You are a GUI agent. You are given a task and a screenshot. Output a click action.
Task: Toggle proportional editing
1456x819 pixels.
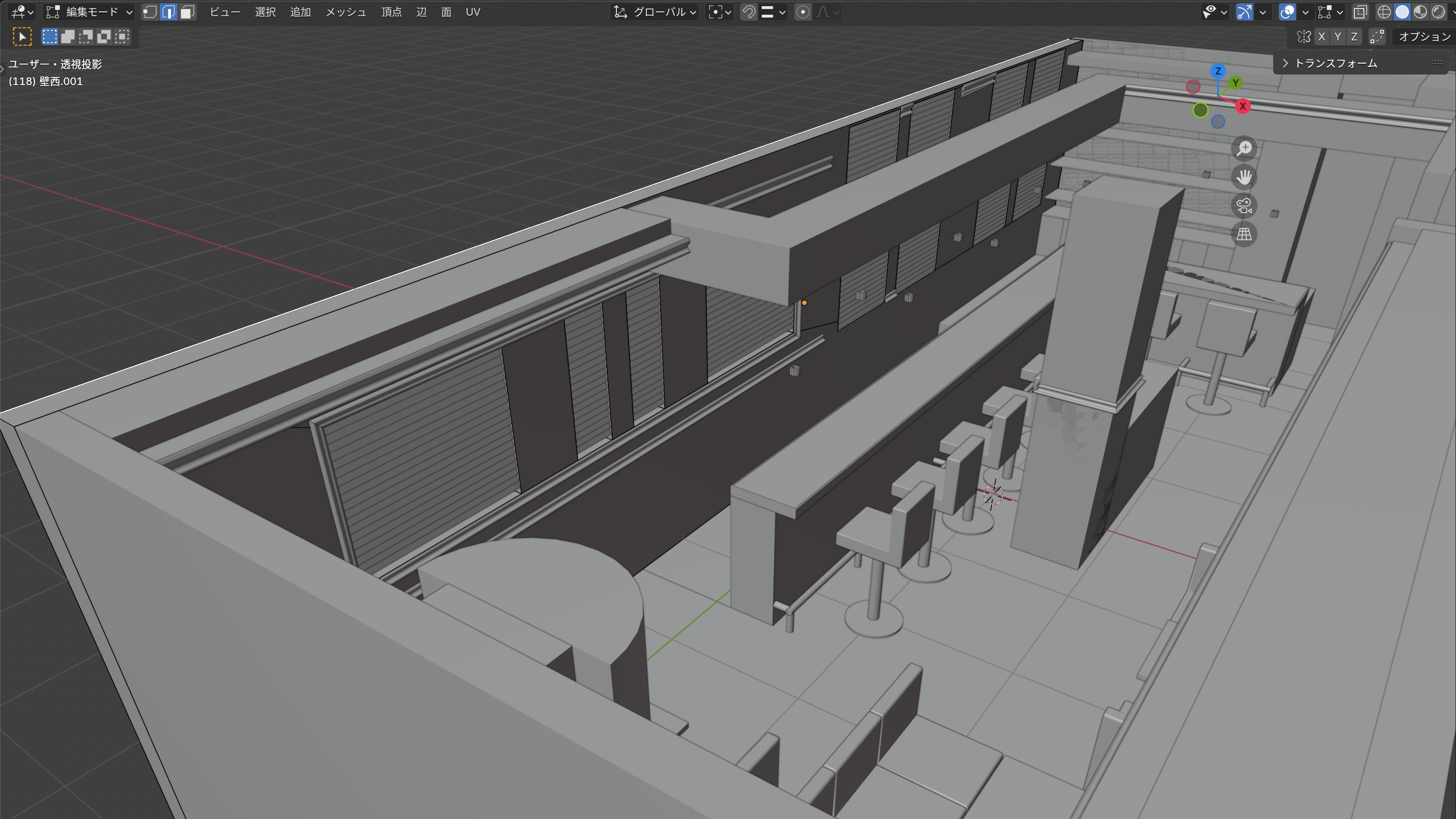click(803, 12)
